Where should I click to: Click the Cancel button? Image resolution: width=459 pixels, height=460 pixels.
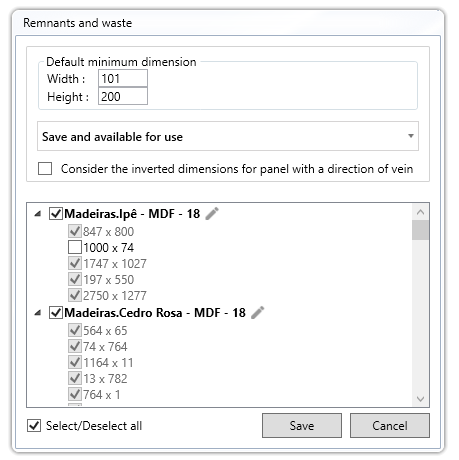point(390,426)
